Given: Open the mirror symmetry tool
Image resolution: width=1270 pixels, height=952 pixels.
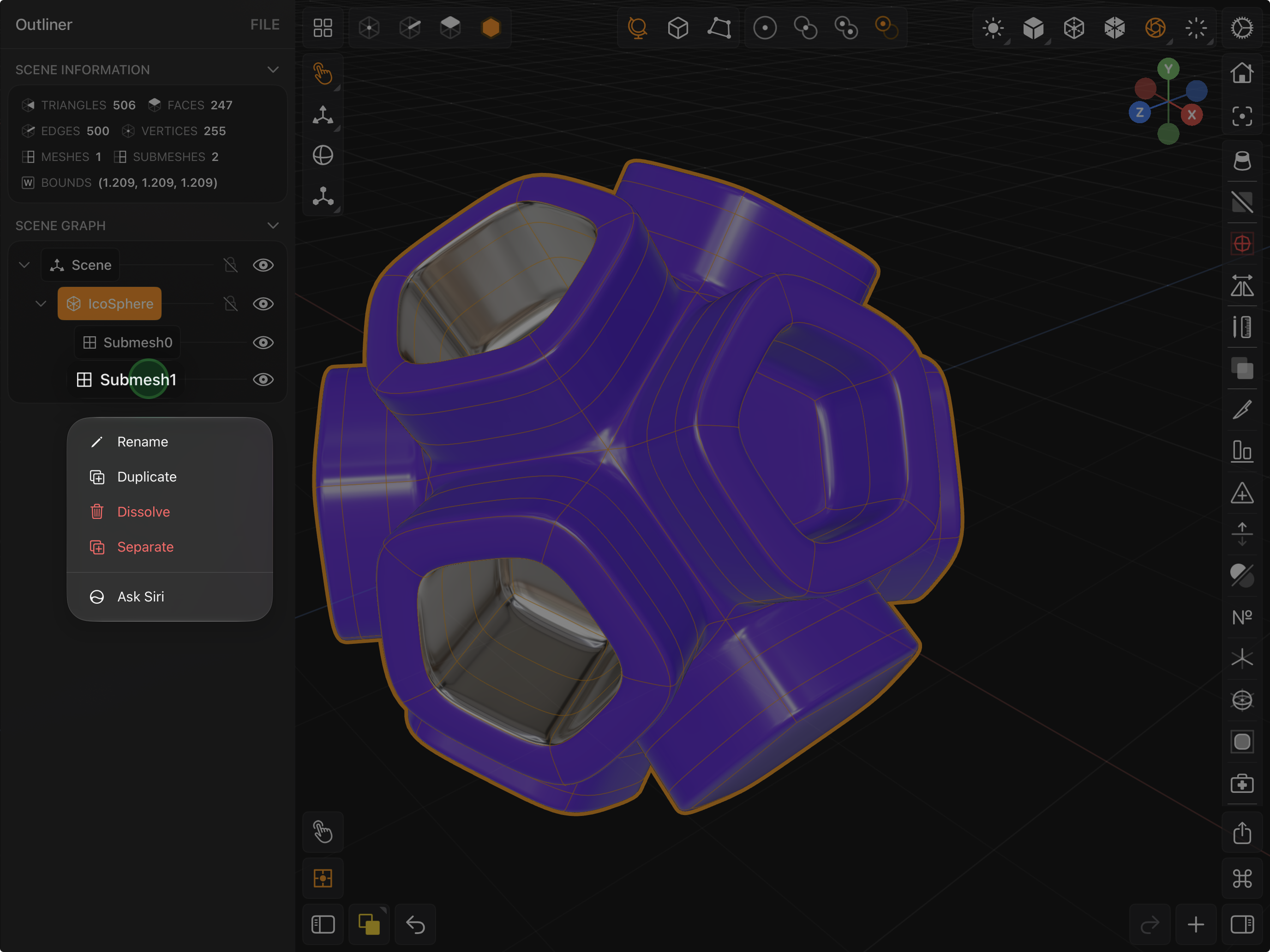Looking at the screenshot, I should [x=1242, y=285].
